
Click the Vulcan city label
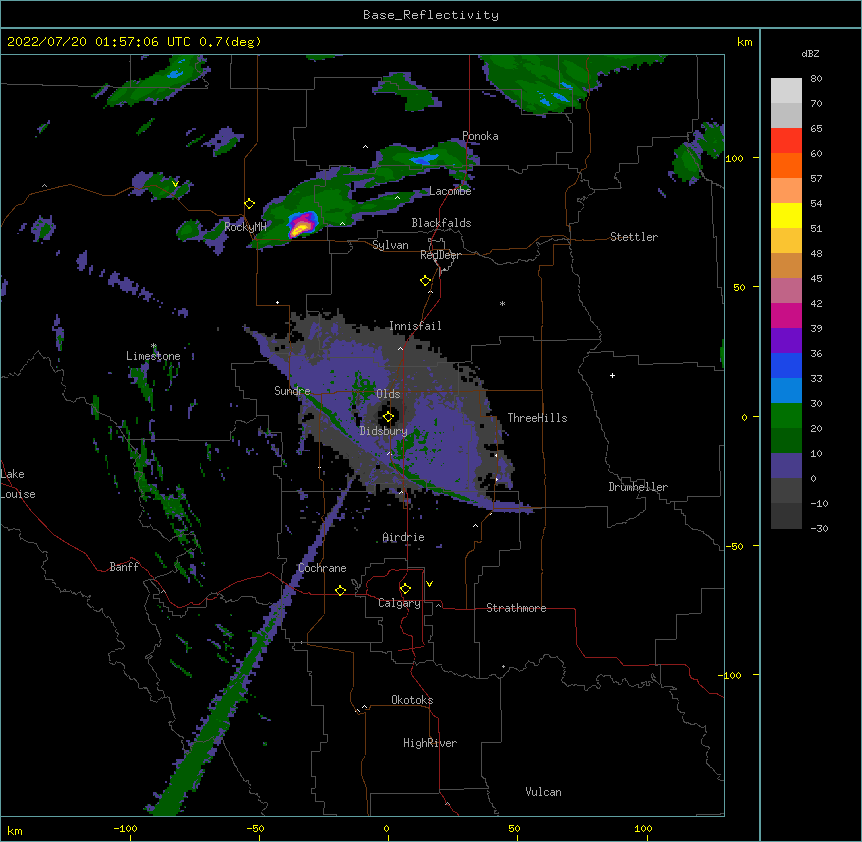pyautogui.click(x=543, y=792)
